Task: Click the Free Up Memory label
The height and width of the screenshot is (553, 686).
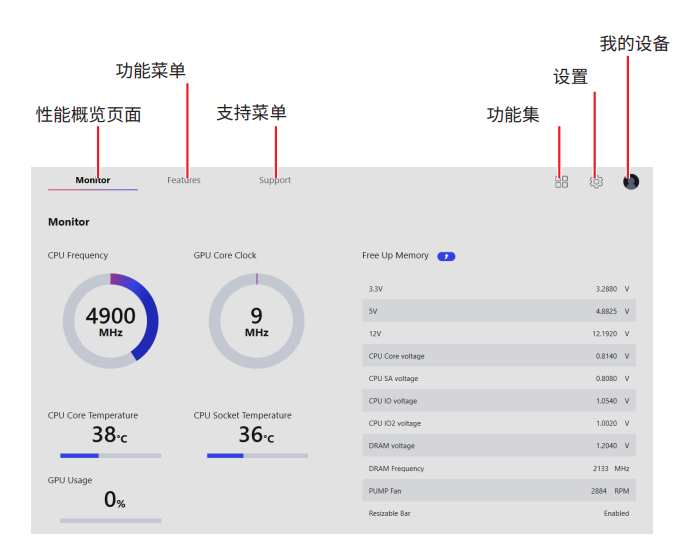Action: tap(395, 256)
